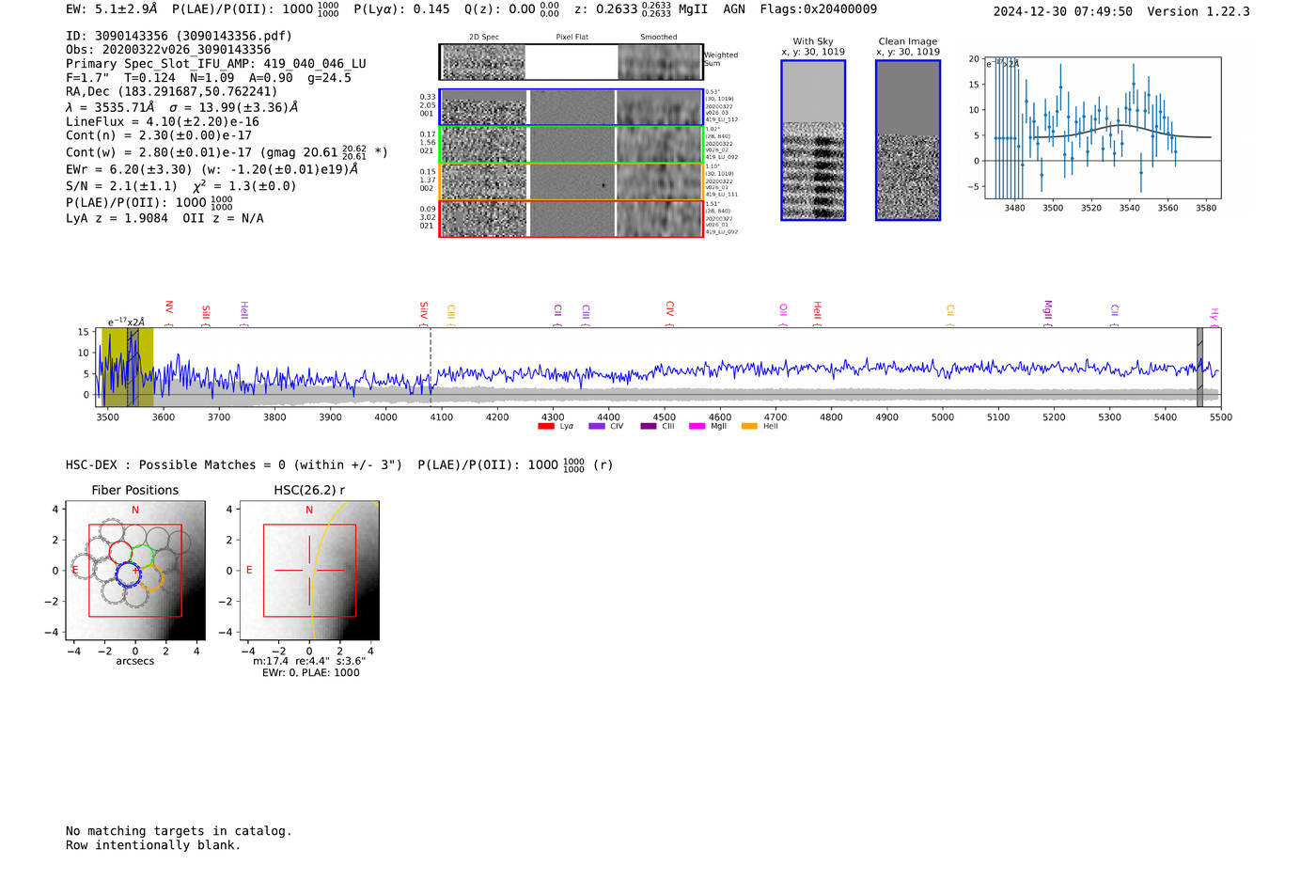Click the Flags:0x20400009 header text
This screenshot has height=896, width=1316.
tap(819, 9)
